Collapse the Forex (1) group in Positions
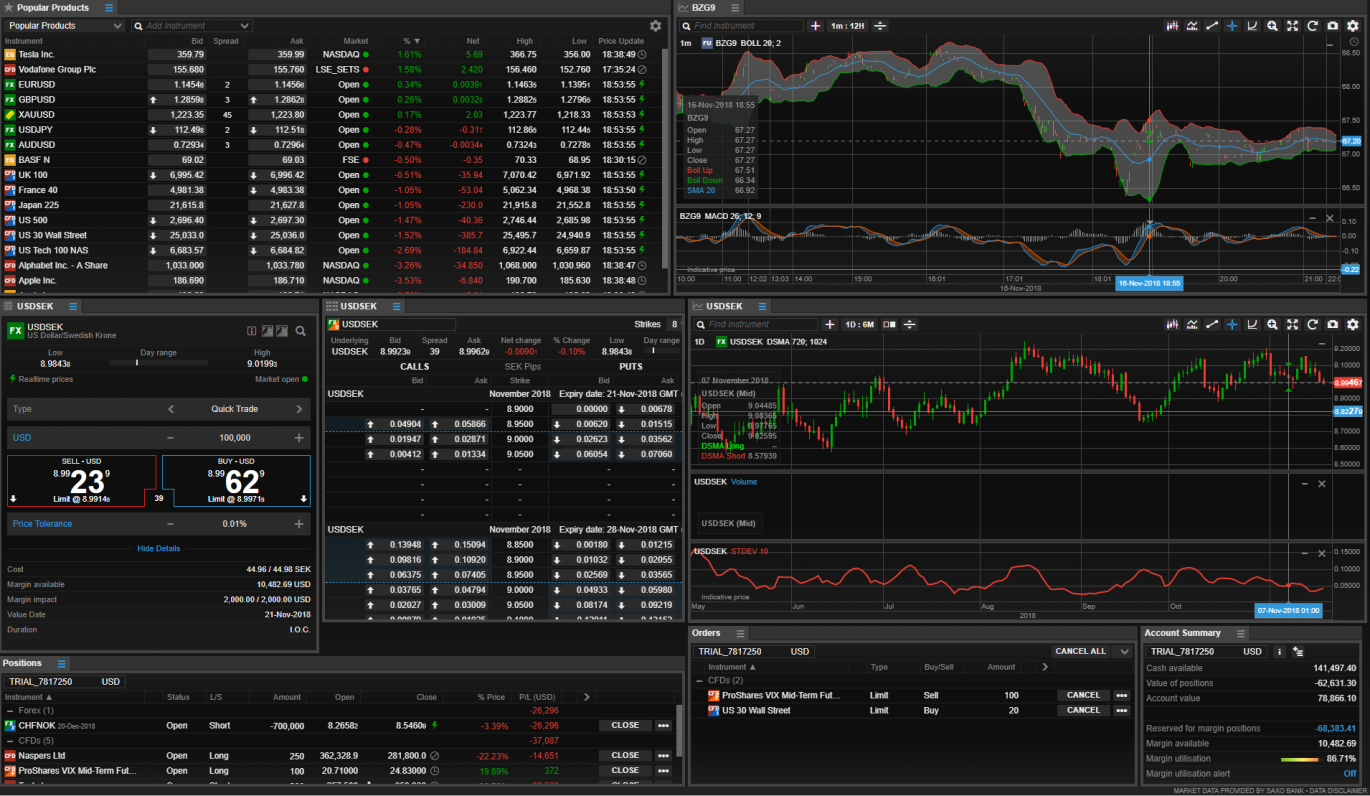1370x796 pixels. tap(10, 710)
